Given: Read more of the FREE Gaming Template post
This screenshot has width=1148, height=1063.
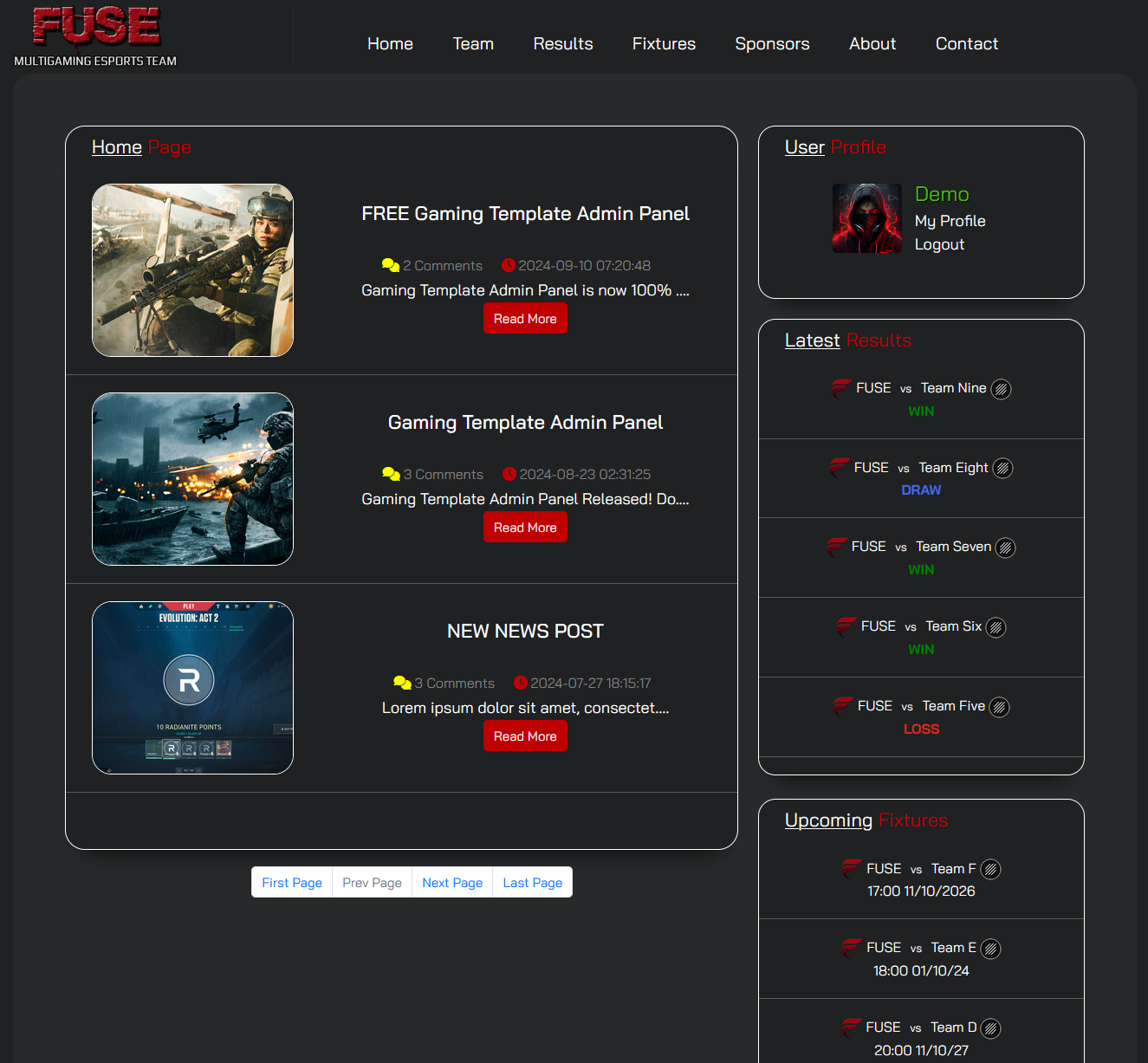Looking at the screenshot, I should pyautogui.click(x=525, y=319).
